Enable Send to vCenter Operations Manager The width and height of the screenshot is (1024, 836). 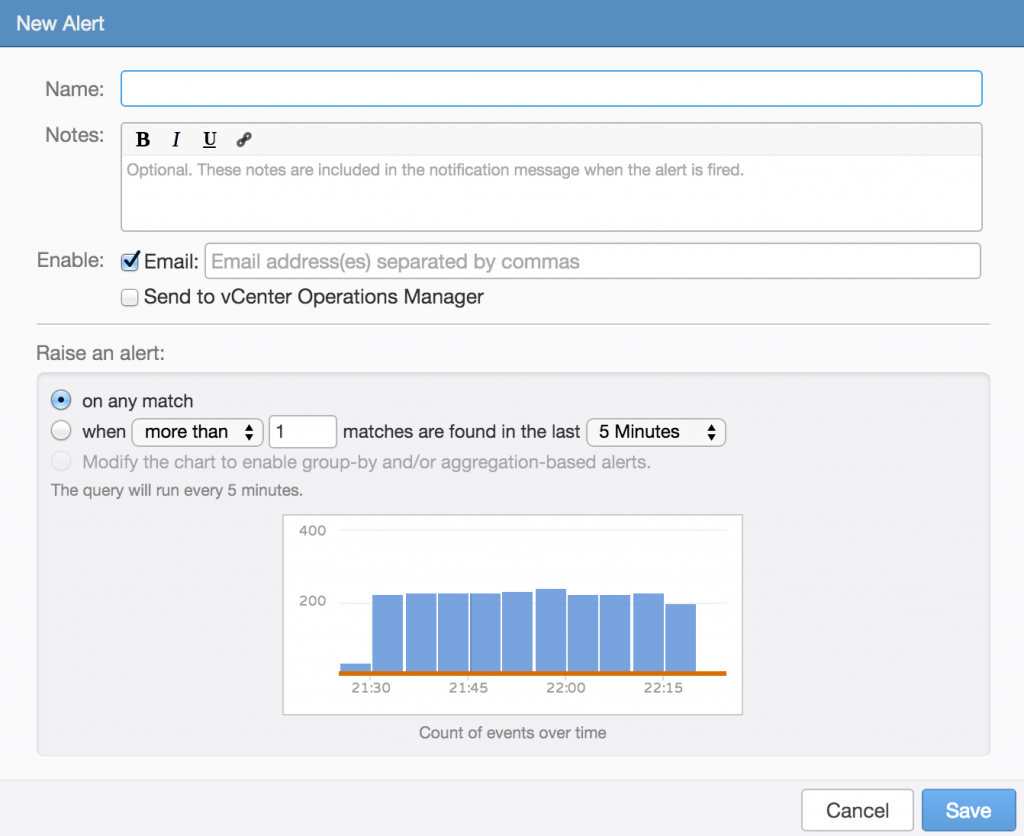click(x=129, y=297)
